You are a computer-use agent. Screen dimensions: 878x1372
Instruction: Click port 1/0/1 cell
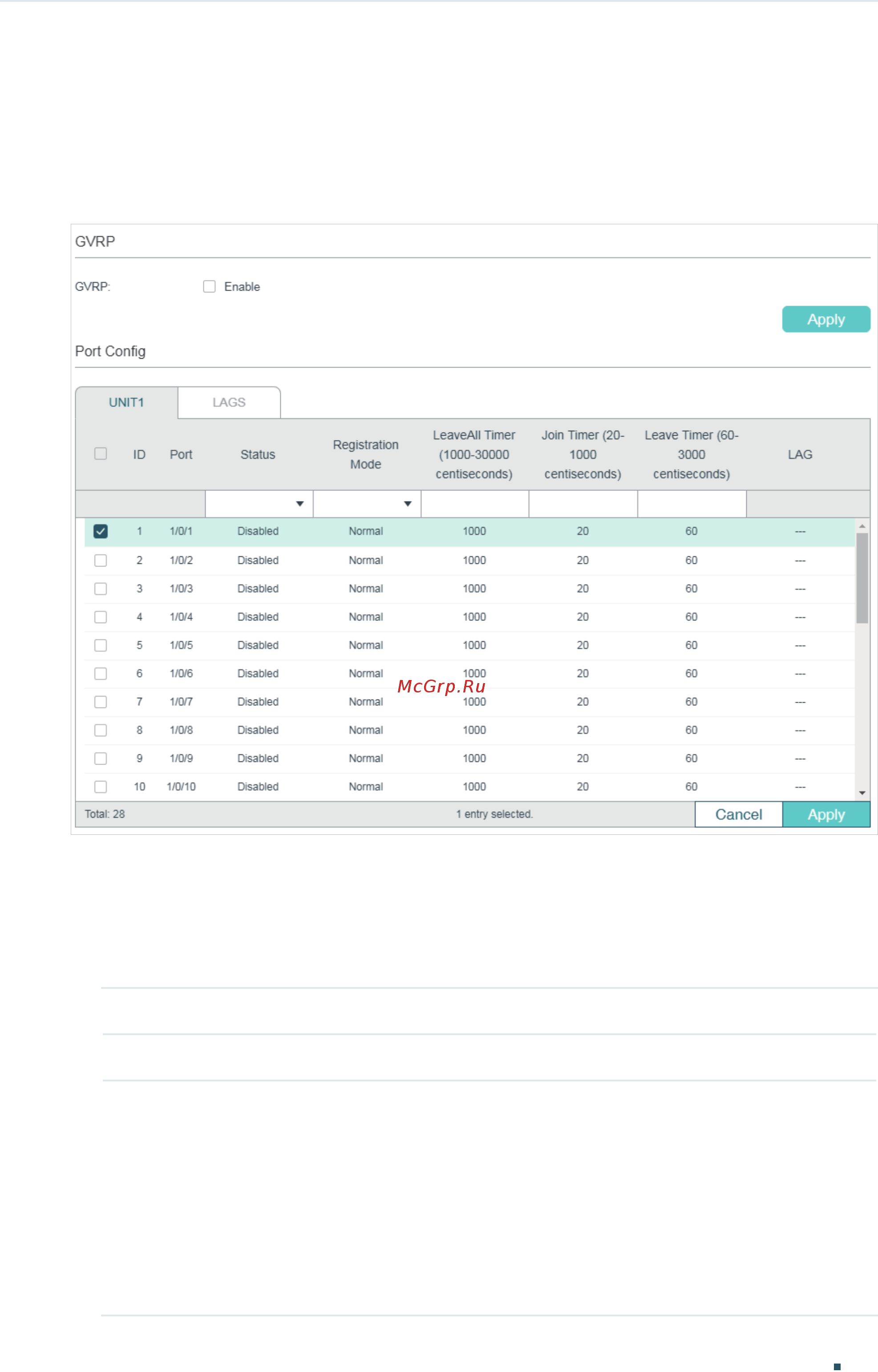181,531
